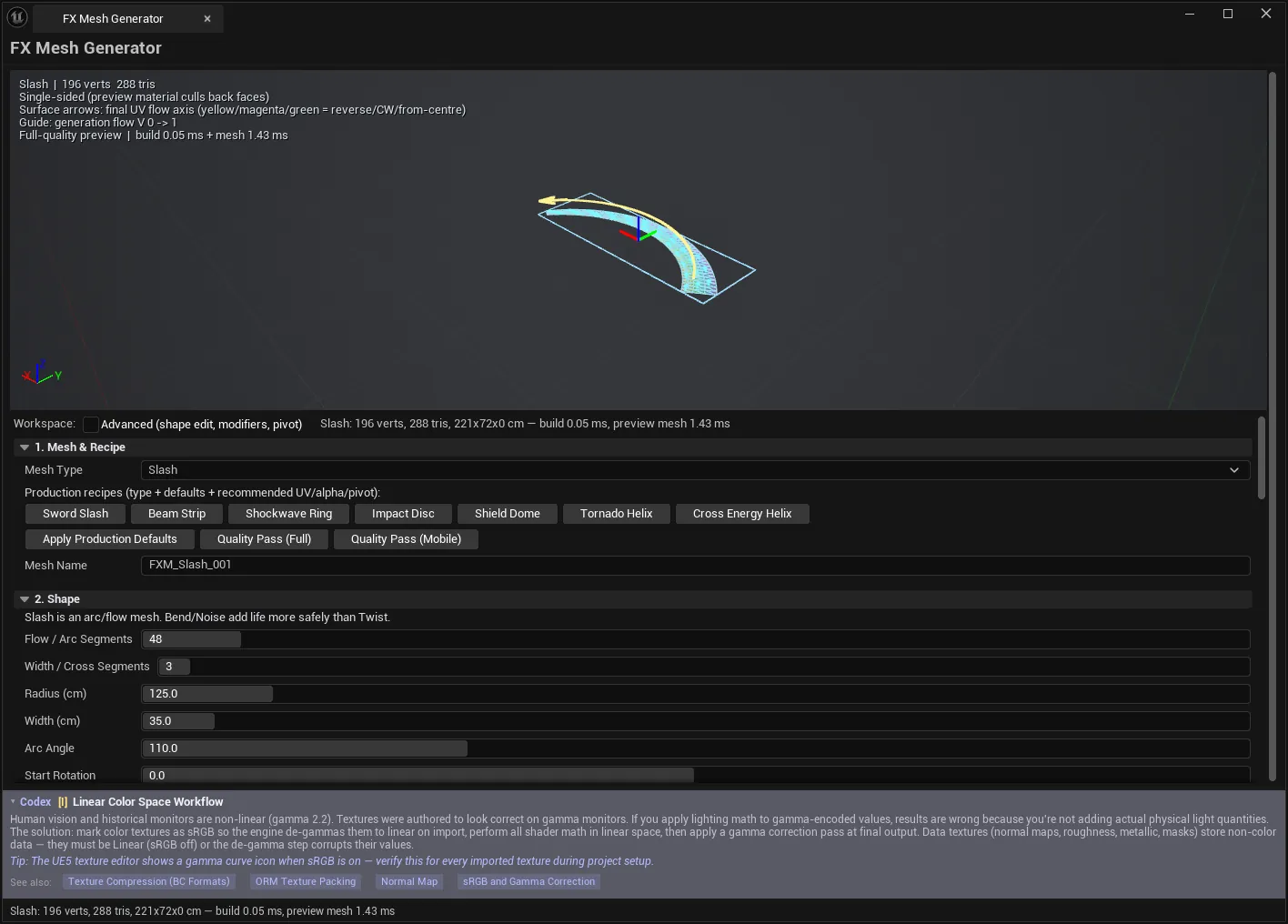Open the Normal Map link

coord(409,882)
